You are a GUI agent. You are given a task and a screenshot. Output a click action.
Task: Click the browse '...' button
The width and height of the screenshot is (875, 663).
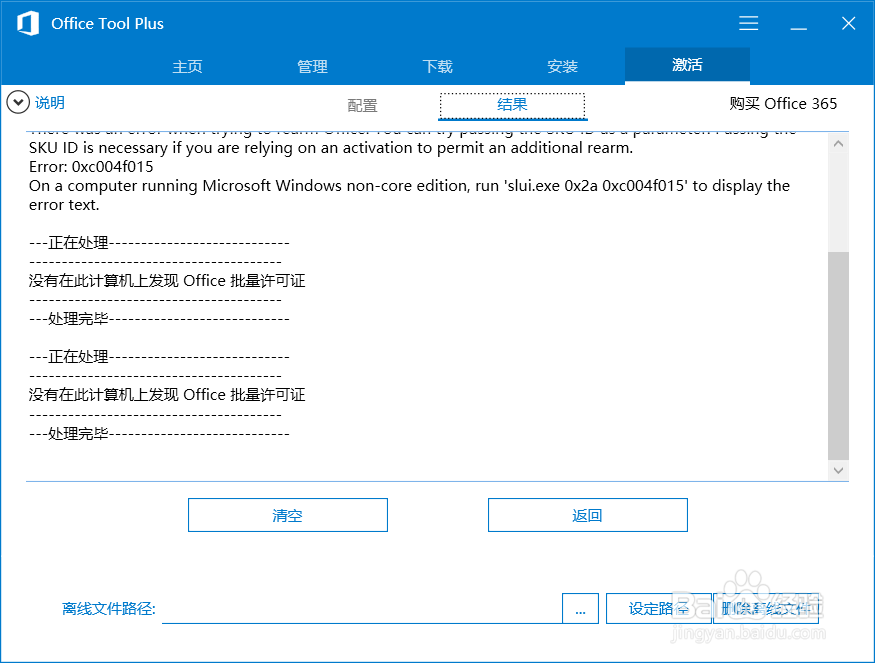click(580, 608)
